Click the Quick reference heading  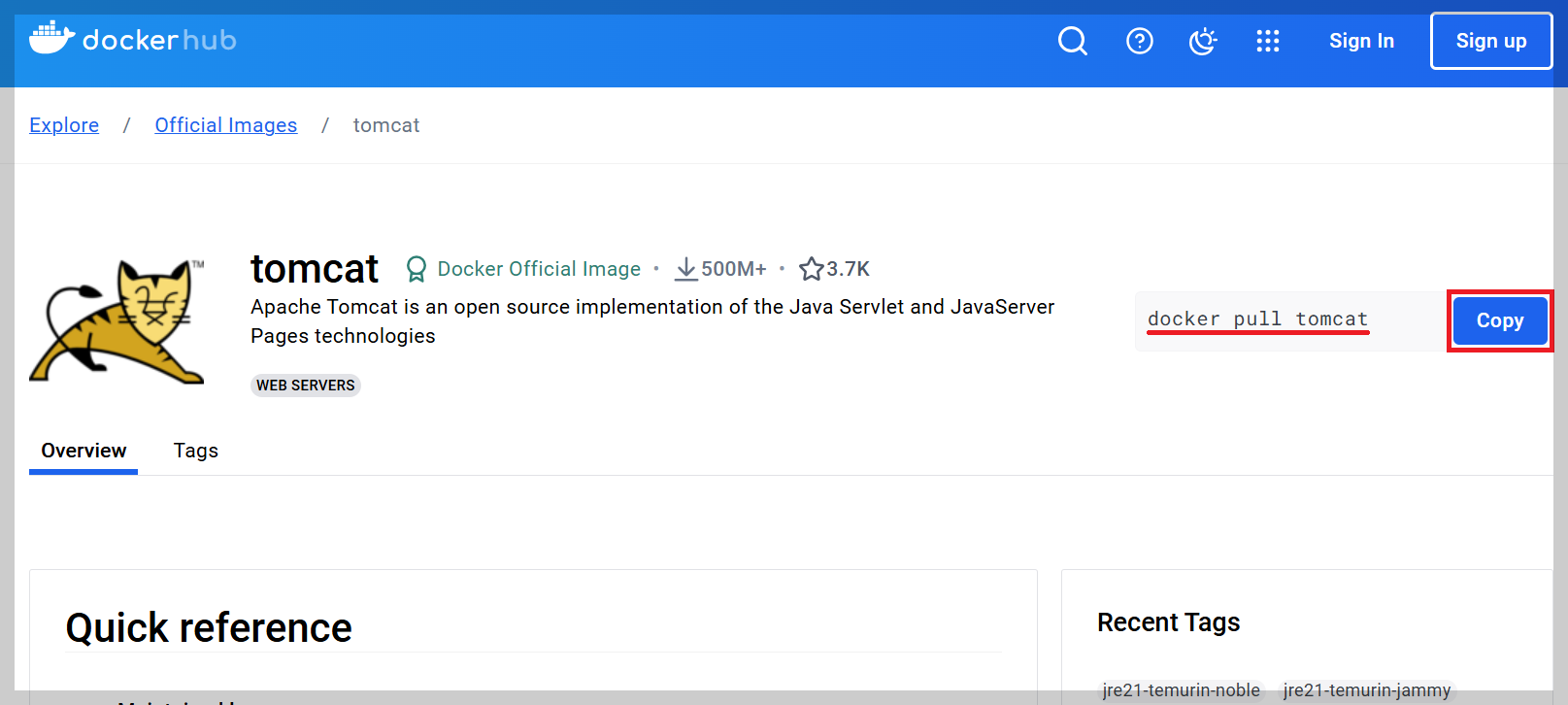(209, 628)
